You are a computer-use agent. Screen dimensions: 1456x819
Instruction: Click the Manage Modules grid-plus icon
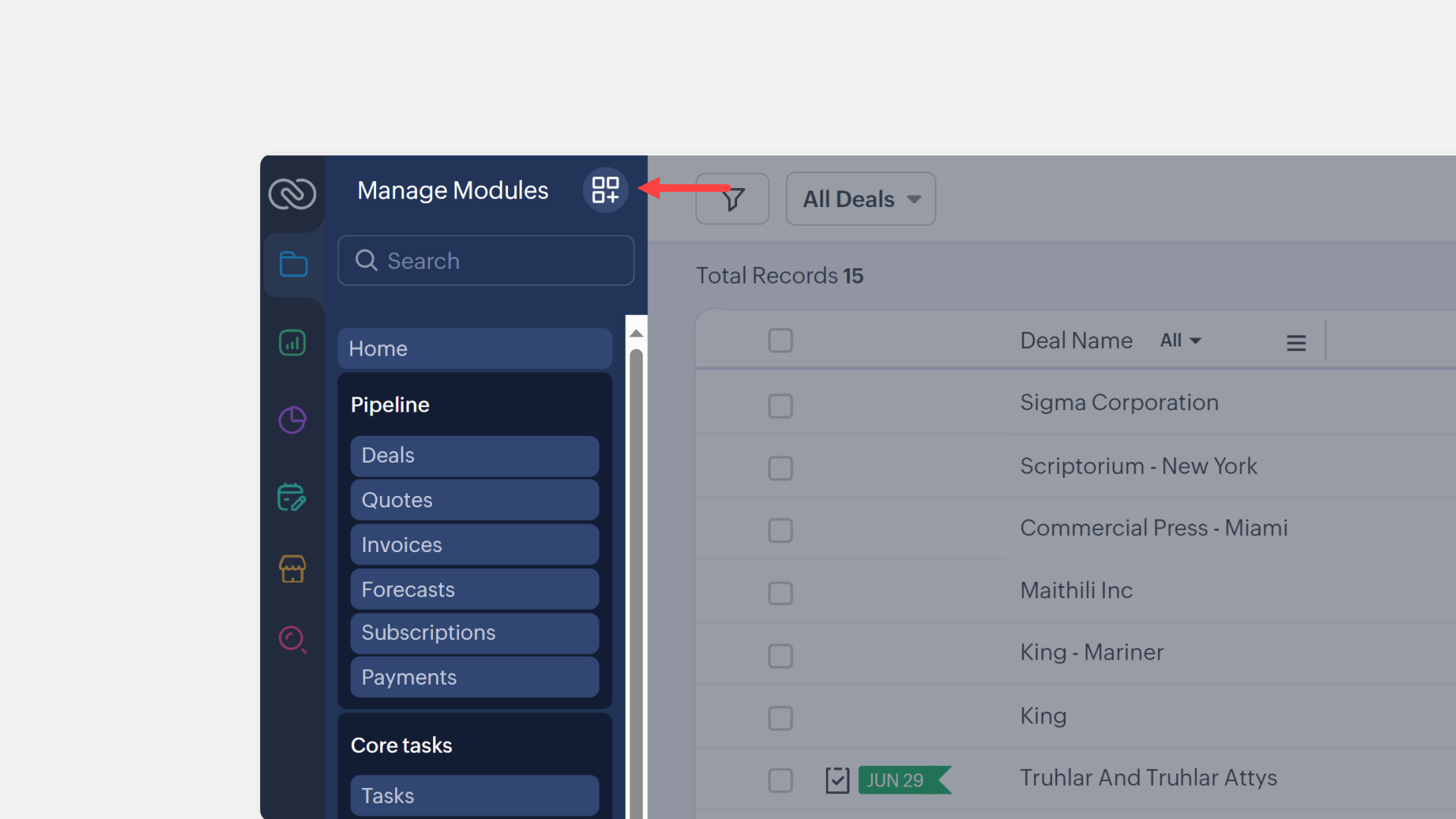(605, 190)
